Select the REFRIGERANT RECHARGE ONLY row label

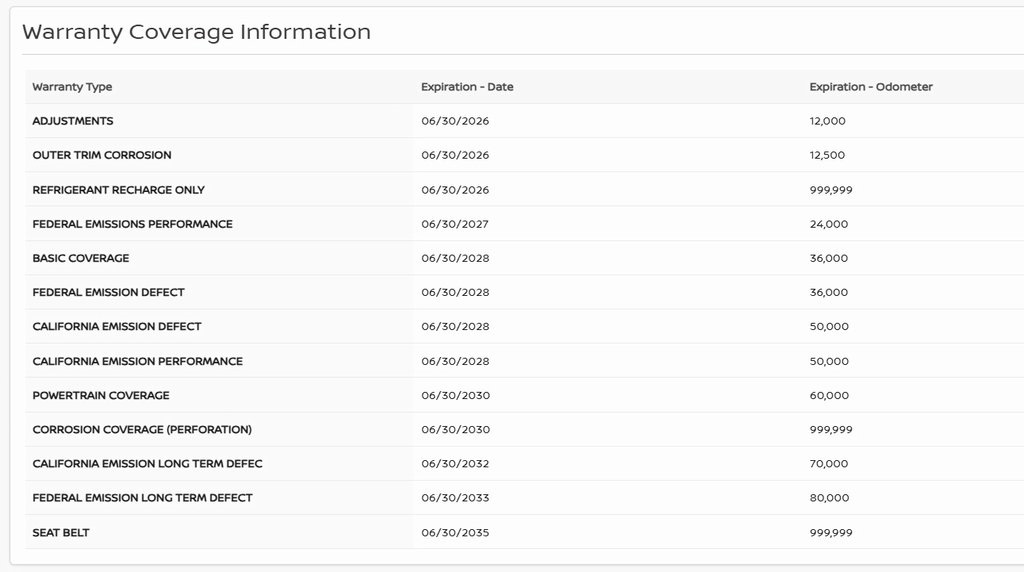tap(118, 190)
